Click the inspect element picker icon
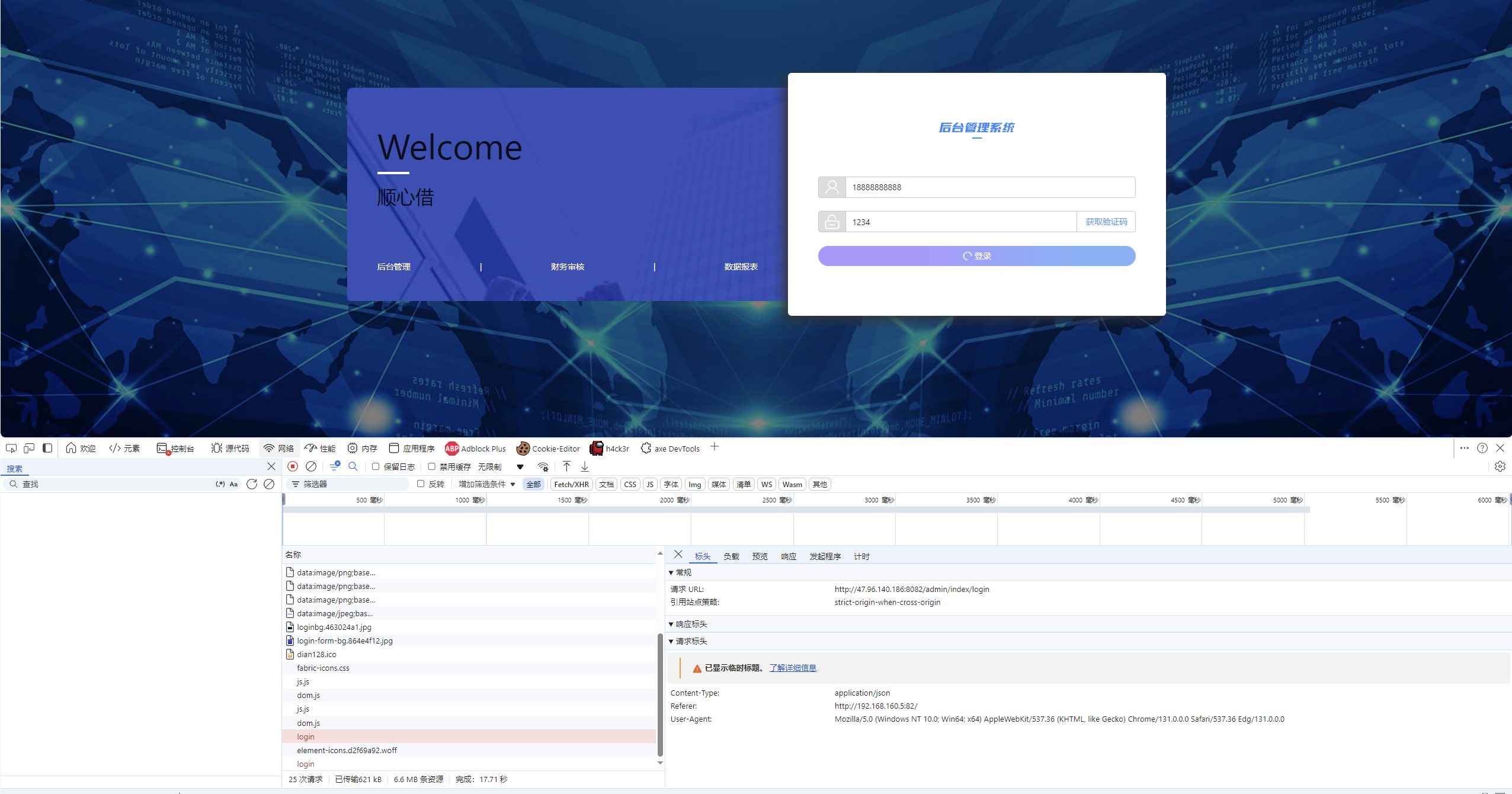The width and height of the screenshot is (1512, 794). coord(11,448)
